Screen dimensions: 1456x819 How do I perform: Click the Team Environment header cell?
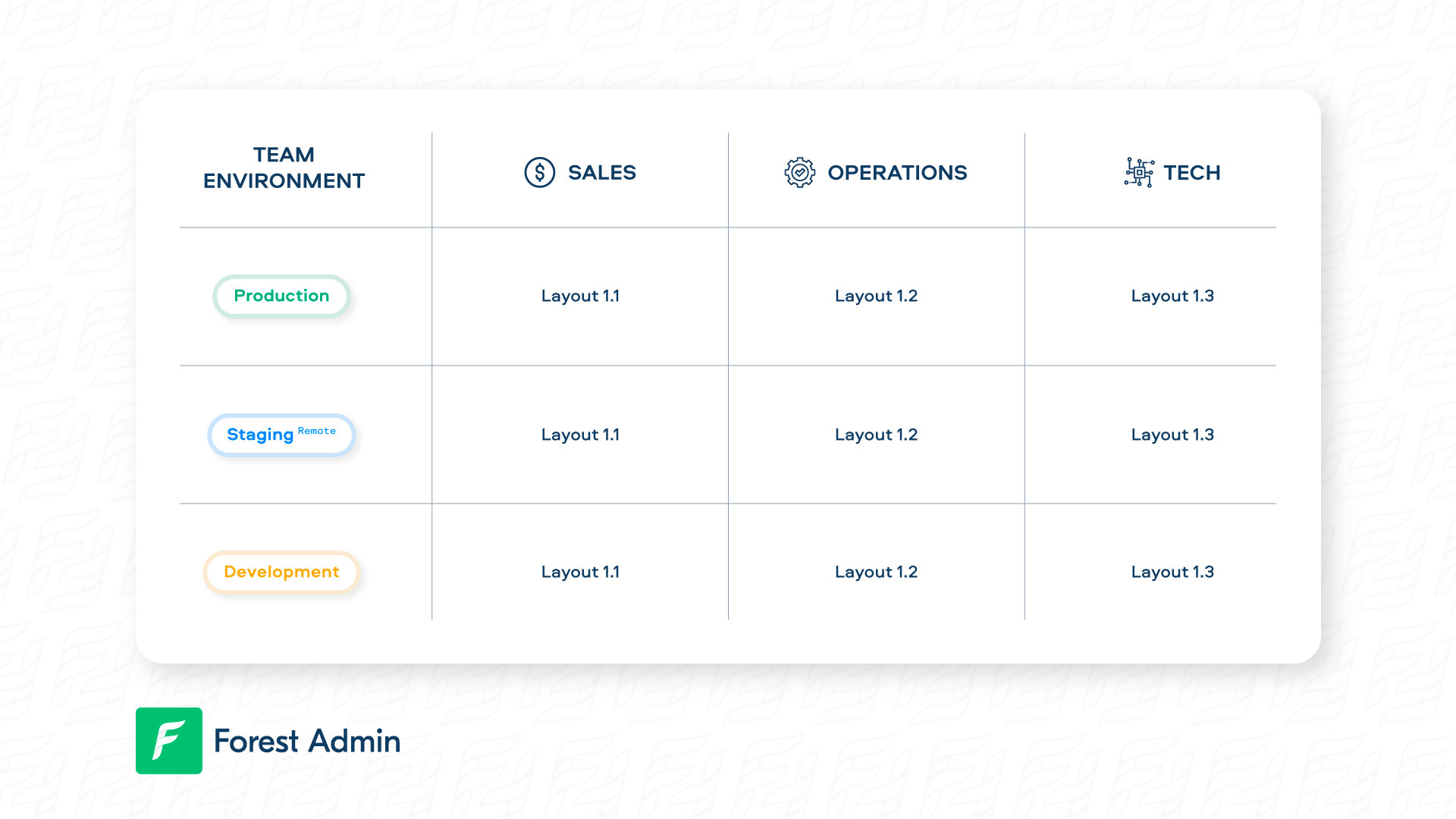coord(284,168)
